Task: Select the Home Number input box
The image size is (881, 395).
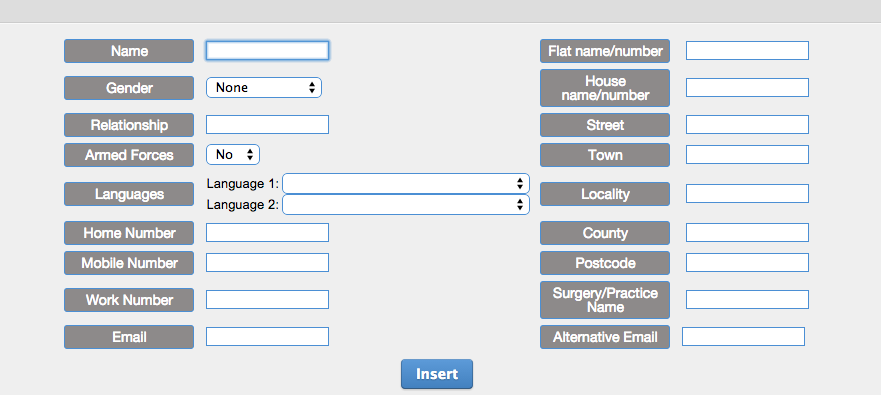Action: [x=267, y=233]
